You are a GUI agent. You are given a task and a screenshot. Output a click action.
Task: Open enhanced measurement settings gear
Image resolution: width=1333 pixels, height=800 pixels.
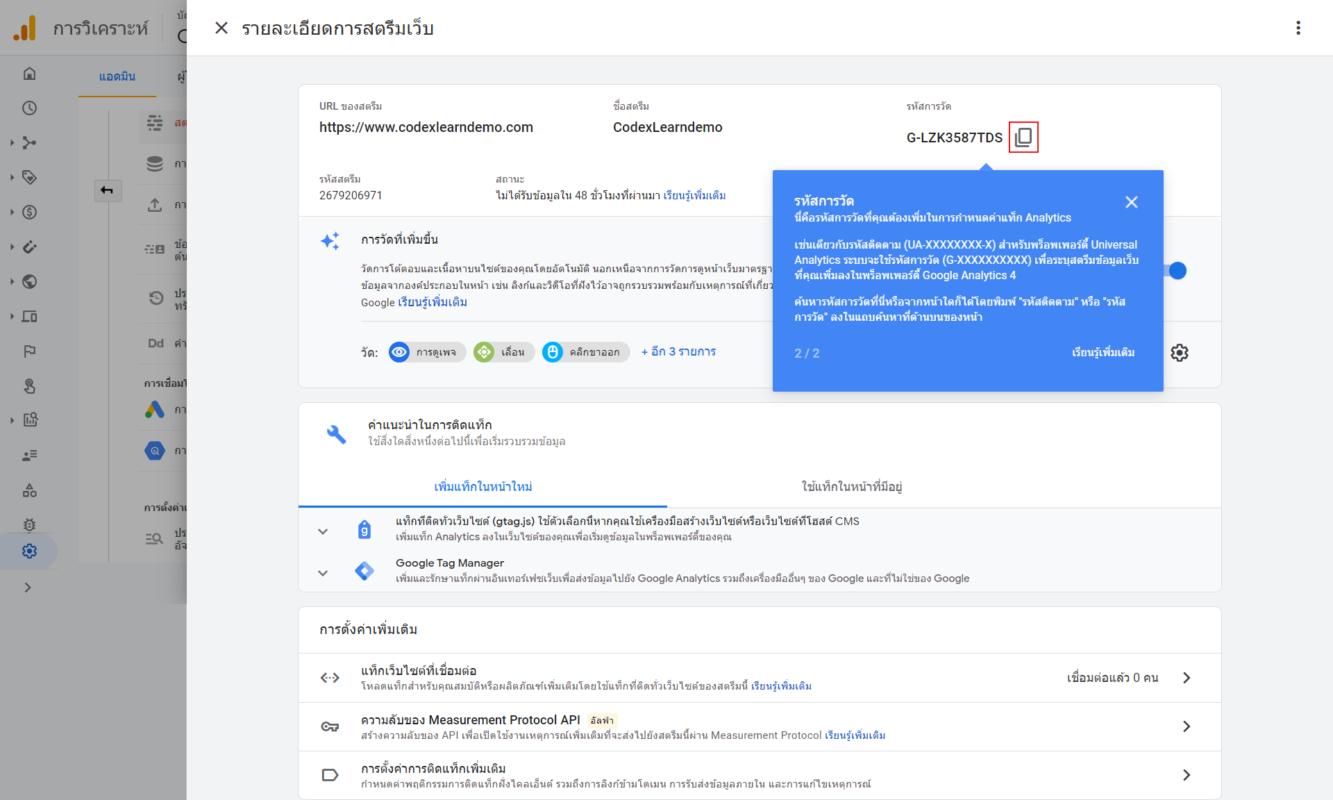click(1180, 352)
